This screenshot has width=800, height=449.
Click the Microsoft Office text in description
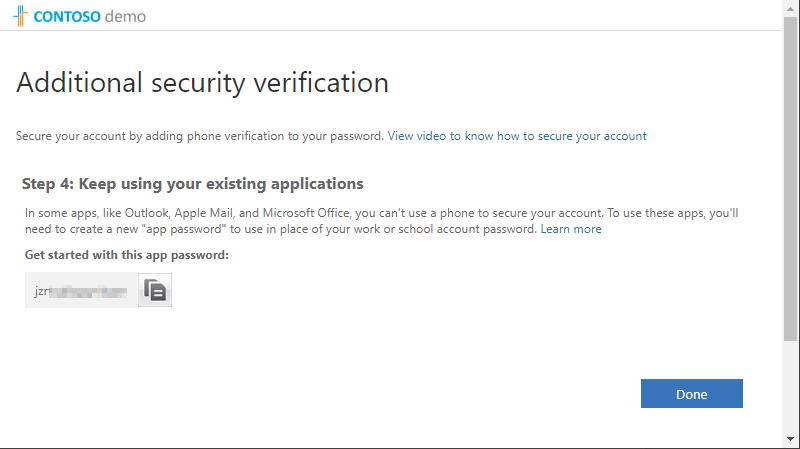coord(315,213)
